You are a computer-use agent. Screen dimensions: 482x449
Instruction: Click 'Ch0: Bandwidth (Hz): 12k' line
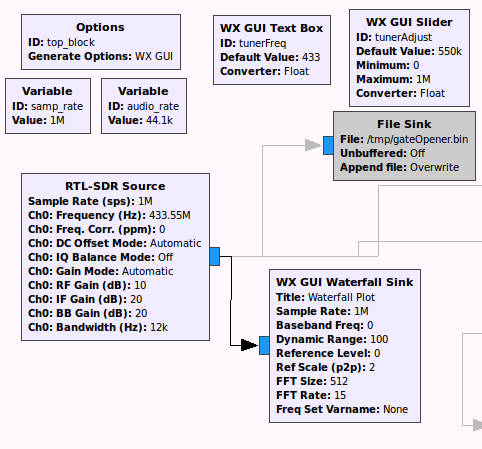point(98,327)
